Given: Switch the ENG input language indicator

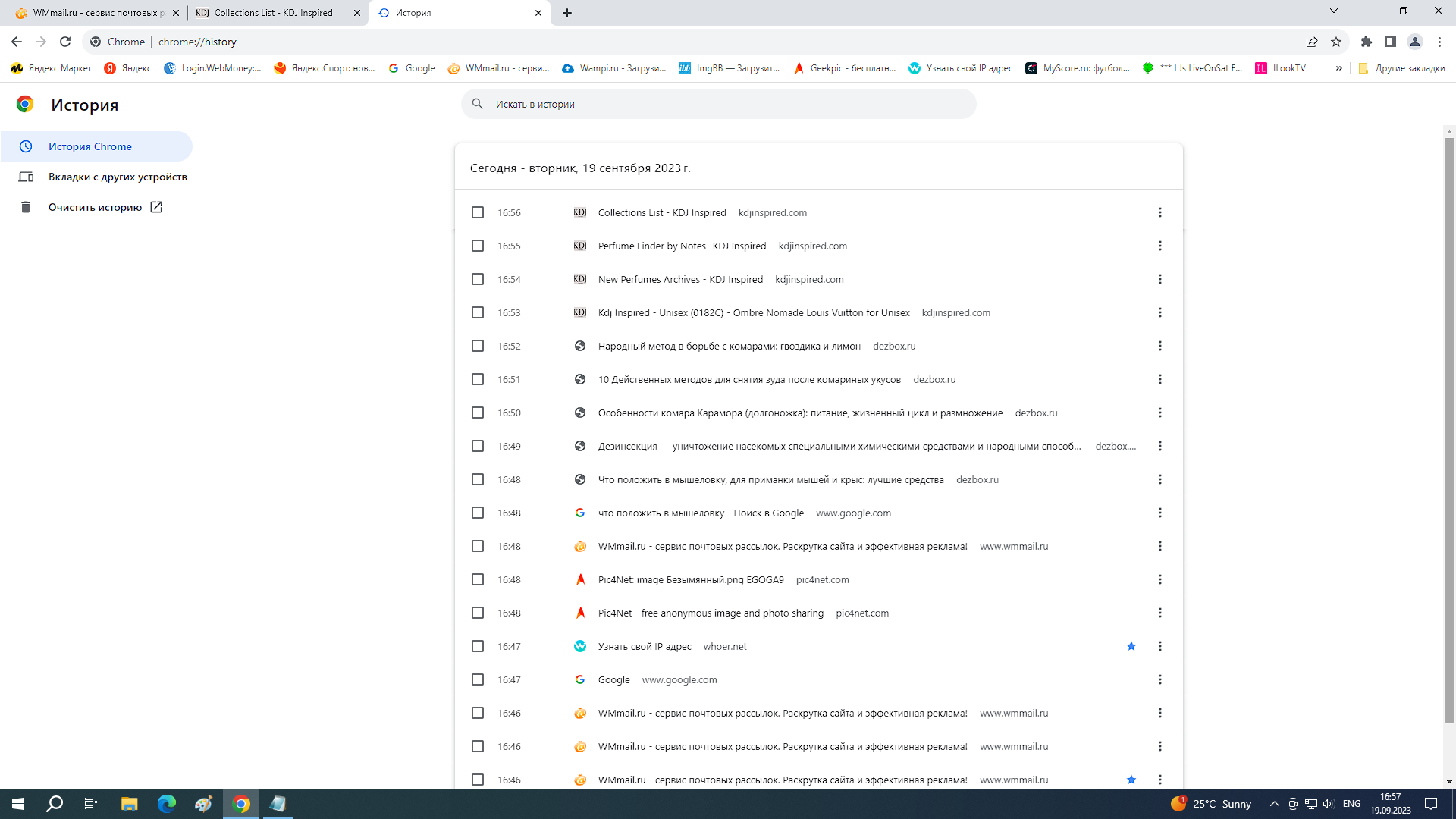Looking at the screenshot, I should [x=1351, y=804].
